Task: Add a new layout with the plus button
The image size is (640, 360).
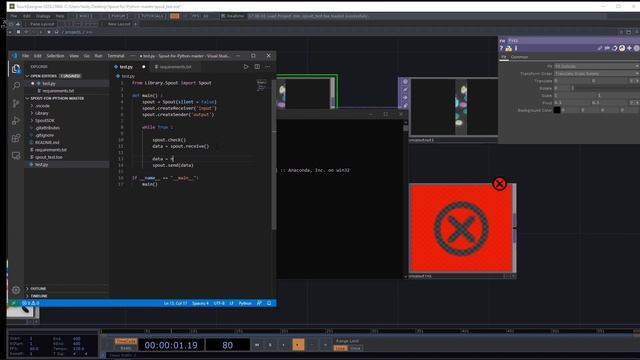Action: pos(136,24)
